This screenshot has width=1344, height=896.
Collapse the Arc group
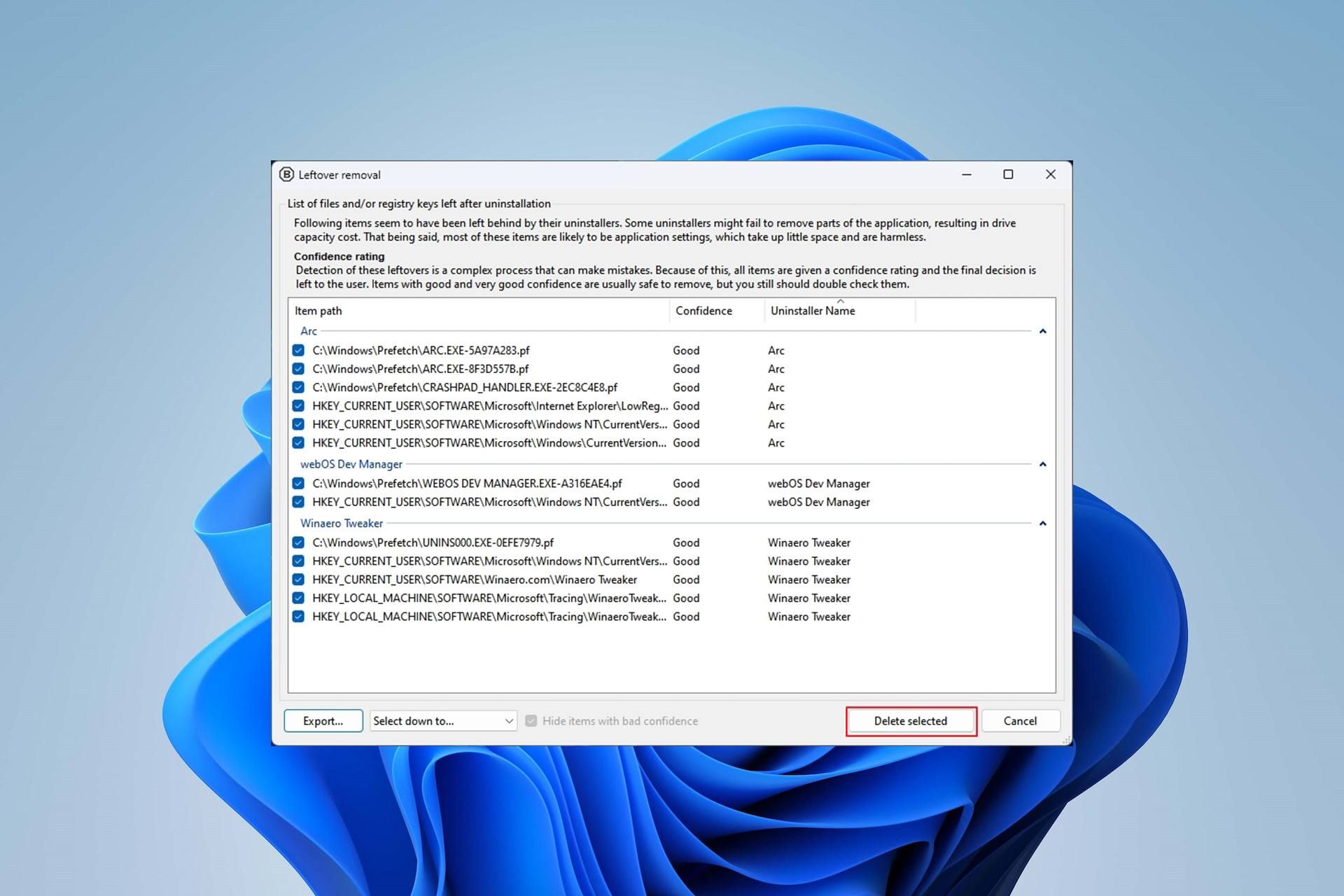1042,331
